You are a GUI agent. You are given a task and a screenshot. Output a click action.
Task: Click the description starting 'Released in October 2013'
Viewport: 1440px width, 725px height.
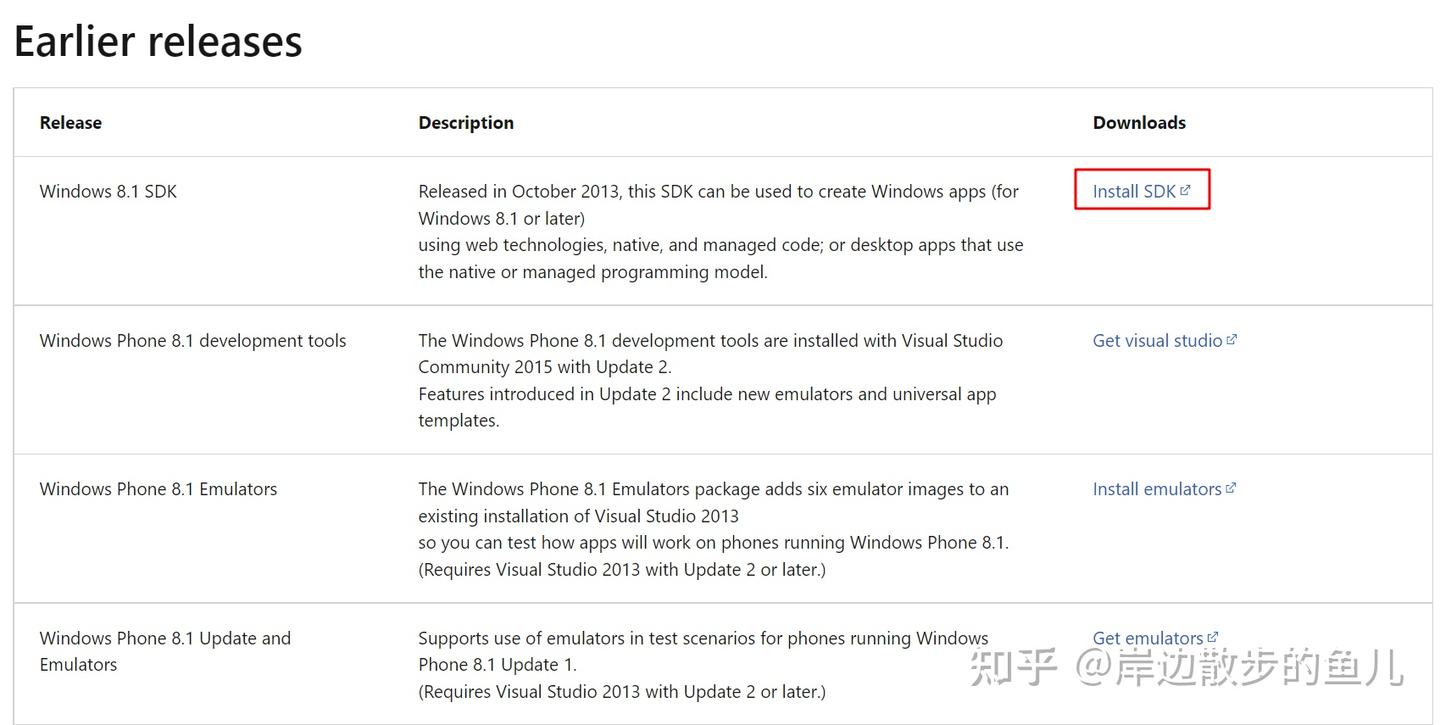[721, 231]
